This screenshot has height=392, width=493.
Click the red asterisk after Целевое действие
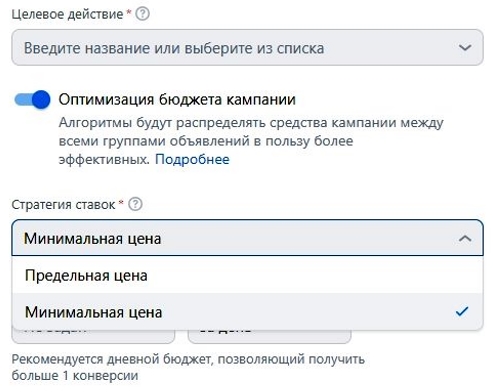click(x=129, y=12)
